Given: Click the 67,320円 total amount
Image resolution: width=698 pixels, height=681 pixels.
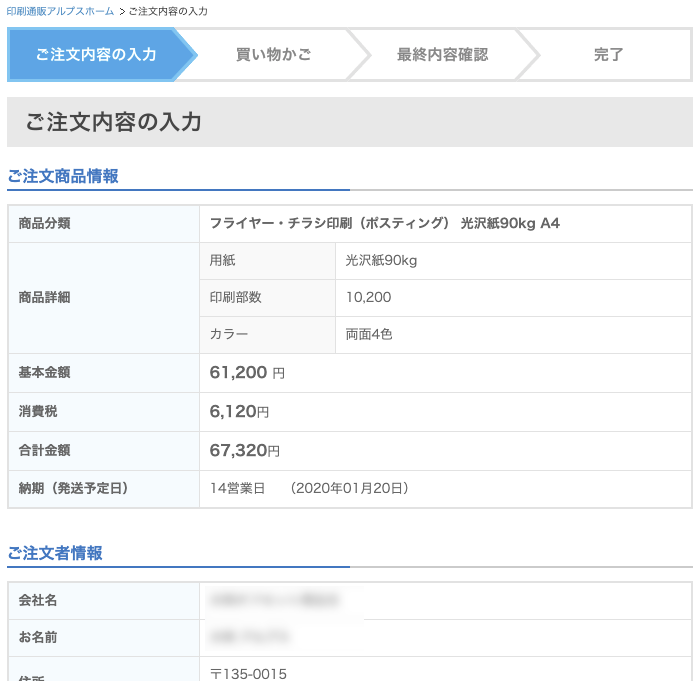Looking at the screenshot, I should pyautogui.click(x=244, y=450).
